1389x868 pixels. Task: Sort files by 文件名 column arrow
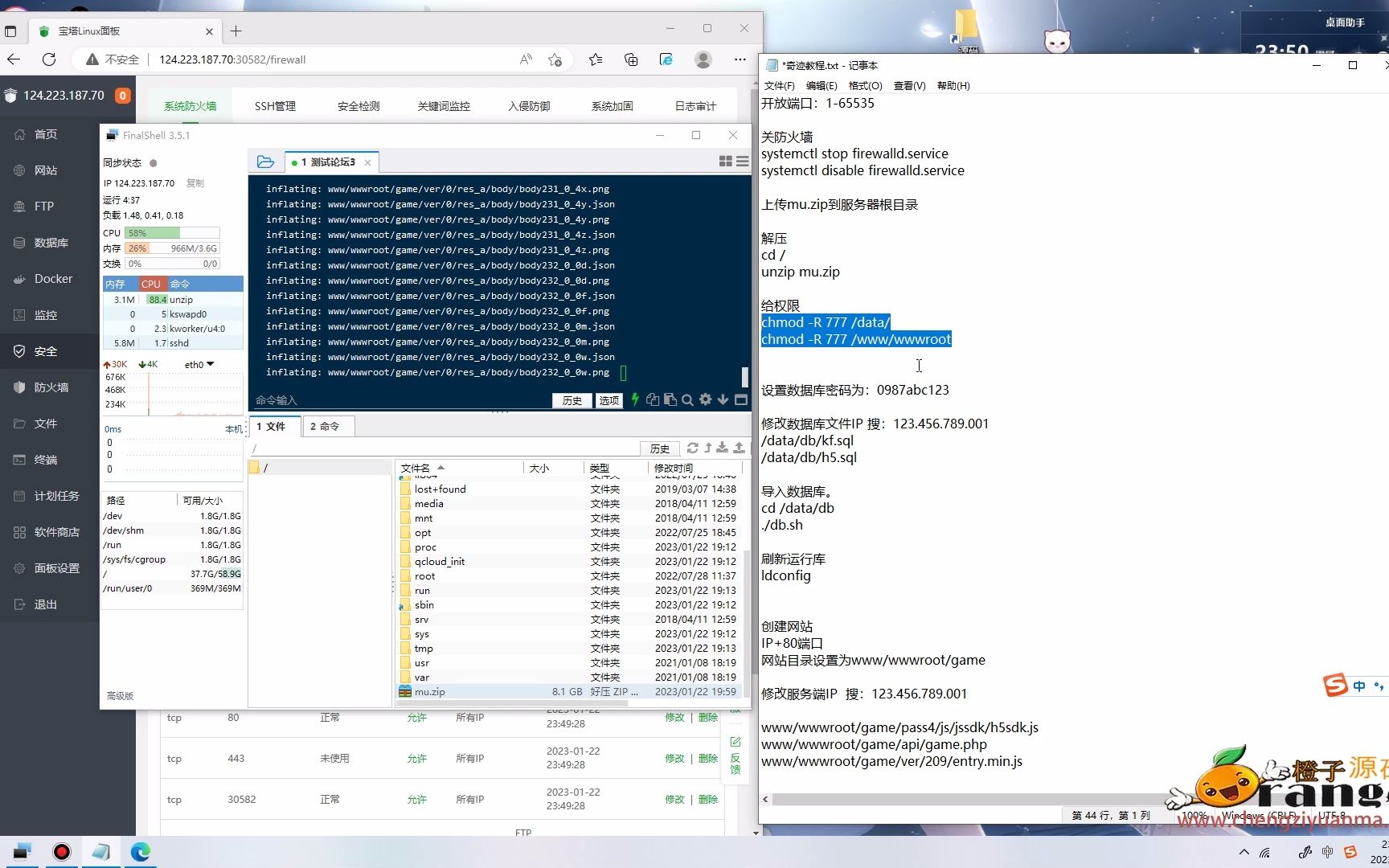point(440,468)
